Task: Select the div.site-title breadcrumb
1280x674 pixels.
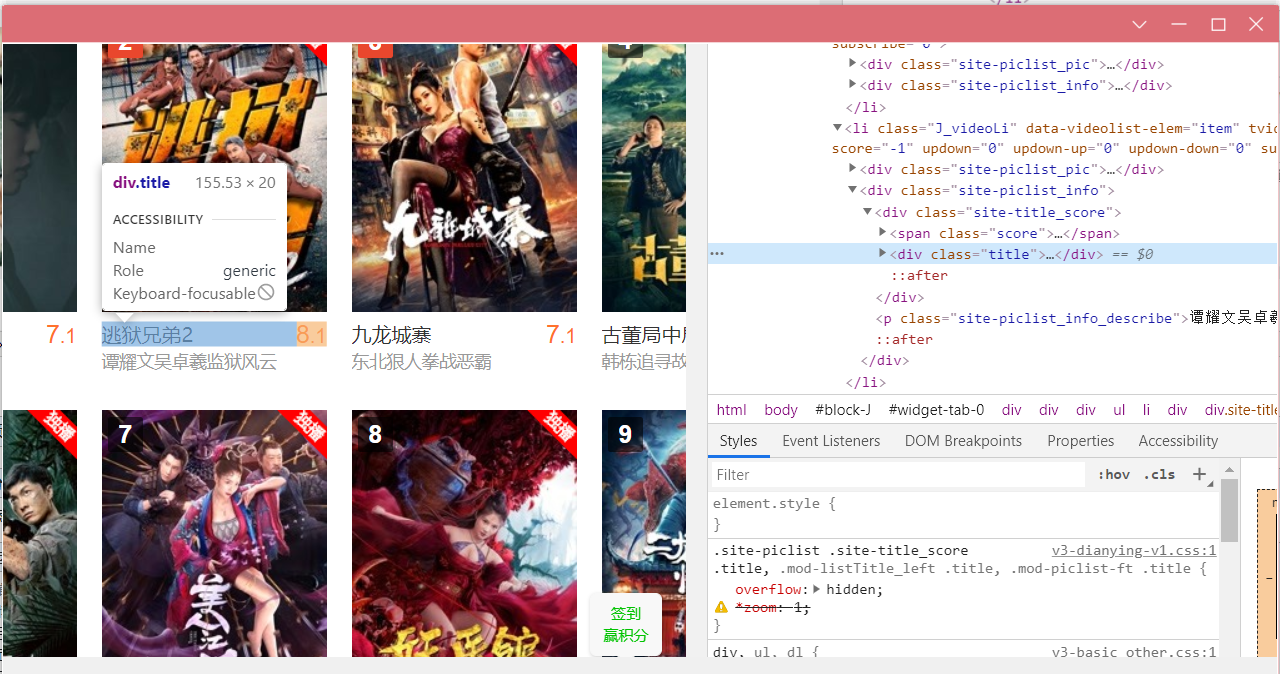Action: (x=1240, y=410)
